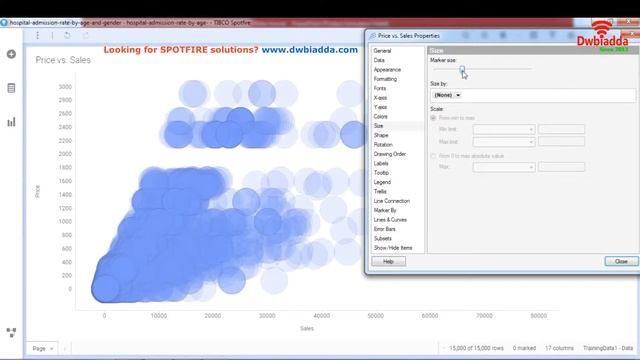Click the 17 columns status entry

pos(559,349)
